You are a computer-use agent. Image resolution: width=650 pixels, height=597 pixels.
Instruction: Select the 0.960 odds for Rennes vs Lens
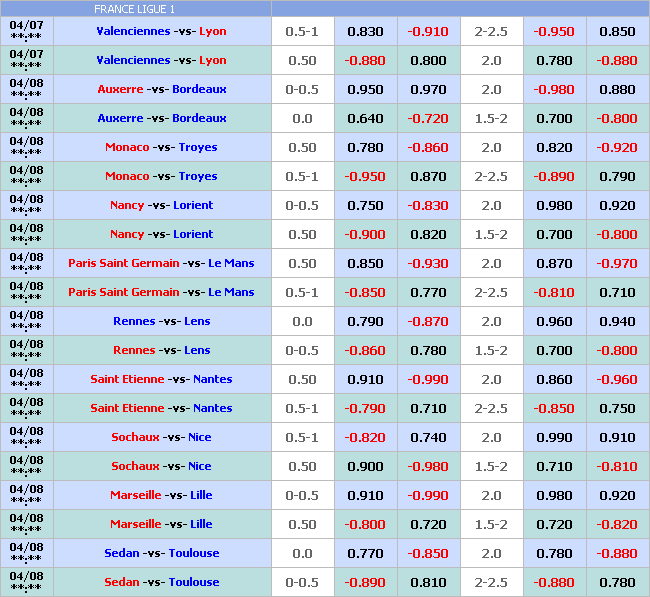[554, 321]
